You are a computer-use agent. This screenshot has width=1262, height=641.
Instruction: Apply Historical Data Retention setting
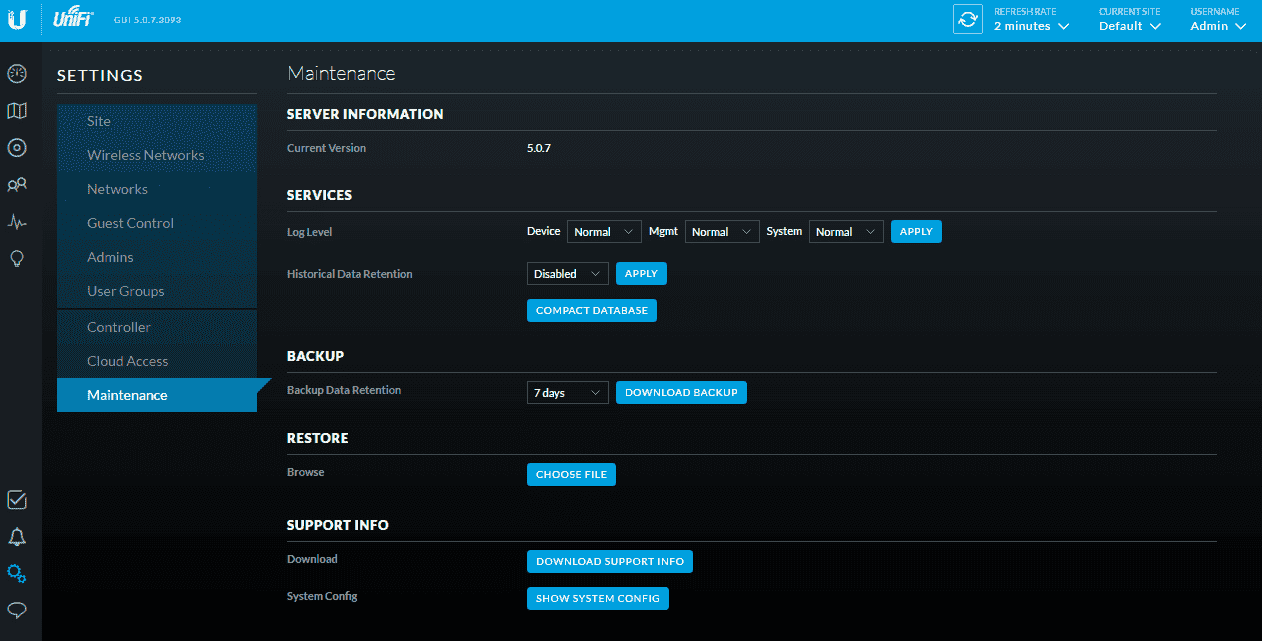click(641, 274)
